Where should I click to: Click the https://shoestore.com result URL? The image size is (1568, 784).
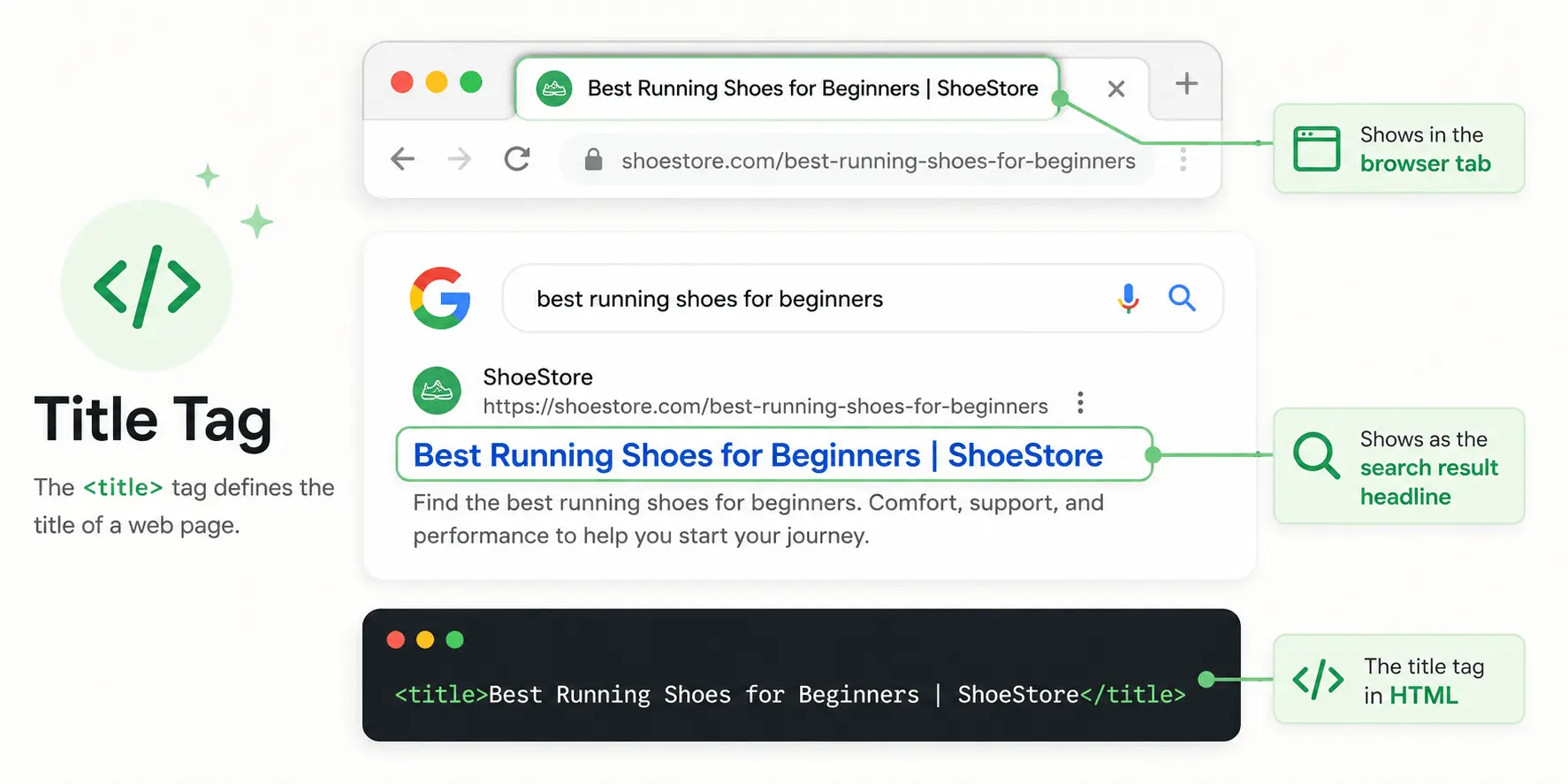pyautogui.click(x=765, y=407)
